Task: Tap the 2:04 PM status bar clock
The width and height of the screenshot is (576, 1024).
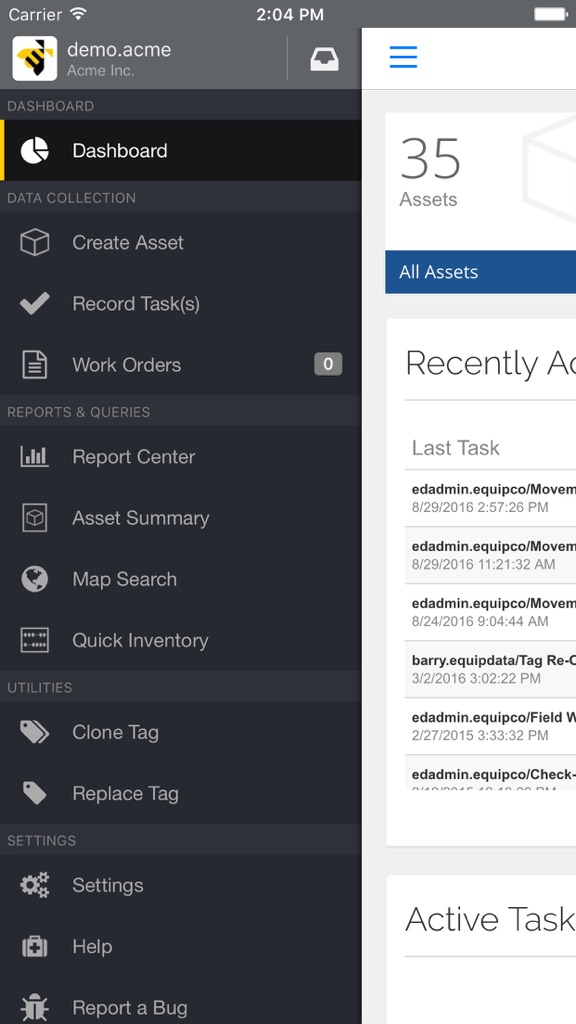Action: tap(289, 14)
